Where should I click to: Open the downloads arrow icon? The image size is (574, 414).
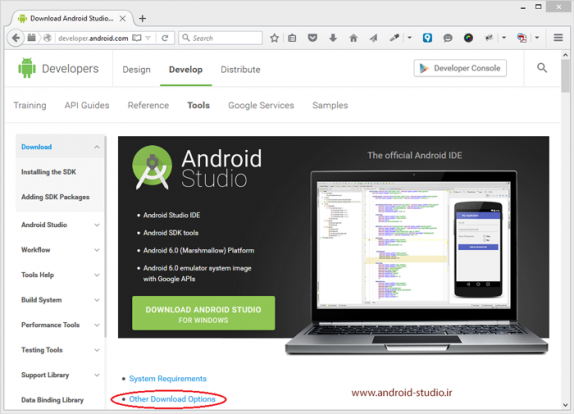(x=333, y=38)
